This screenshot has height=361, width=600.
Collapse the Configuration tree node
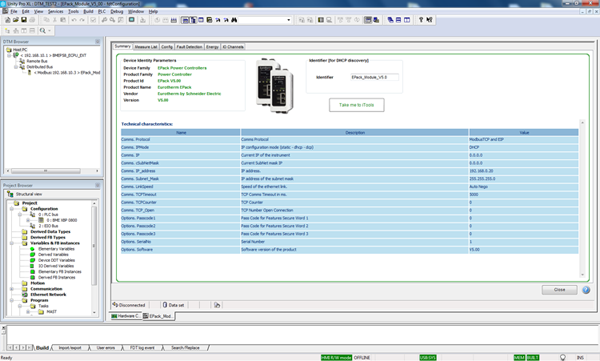click(x=12, y=209)
